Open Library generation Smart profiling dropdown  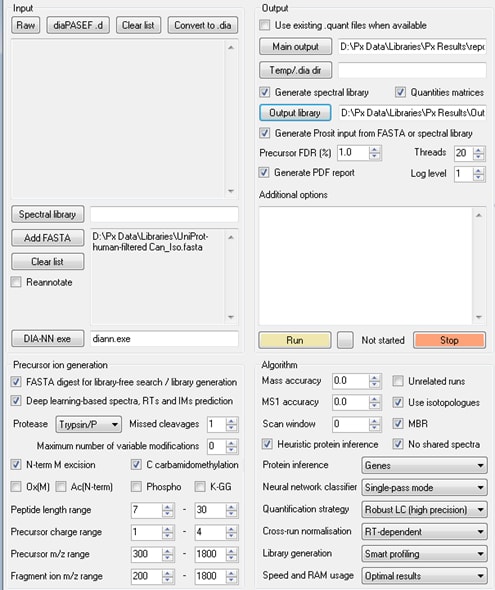point(424,554)
